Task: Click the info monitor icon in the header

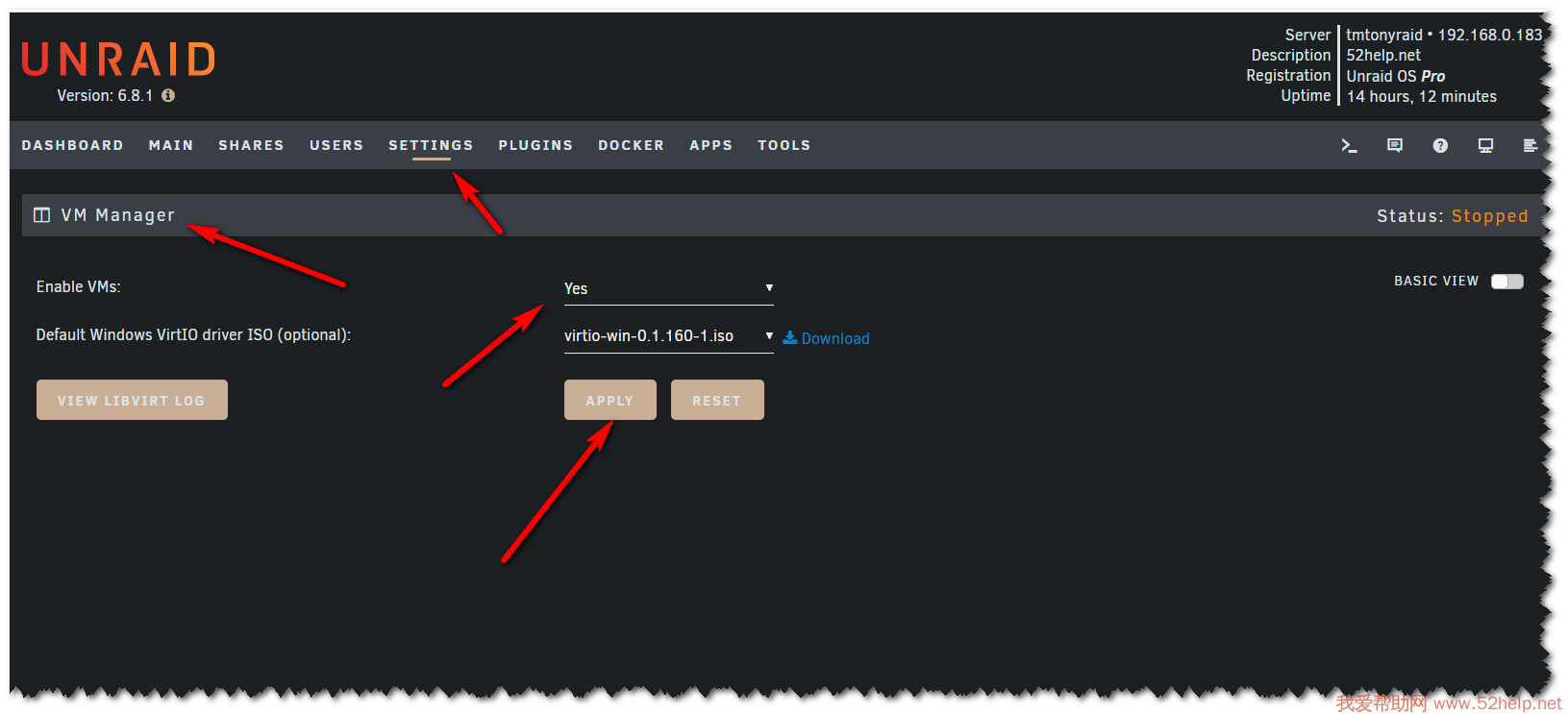Action: click(1485, 146)
